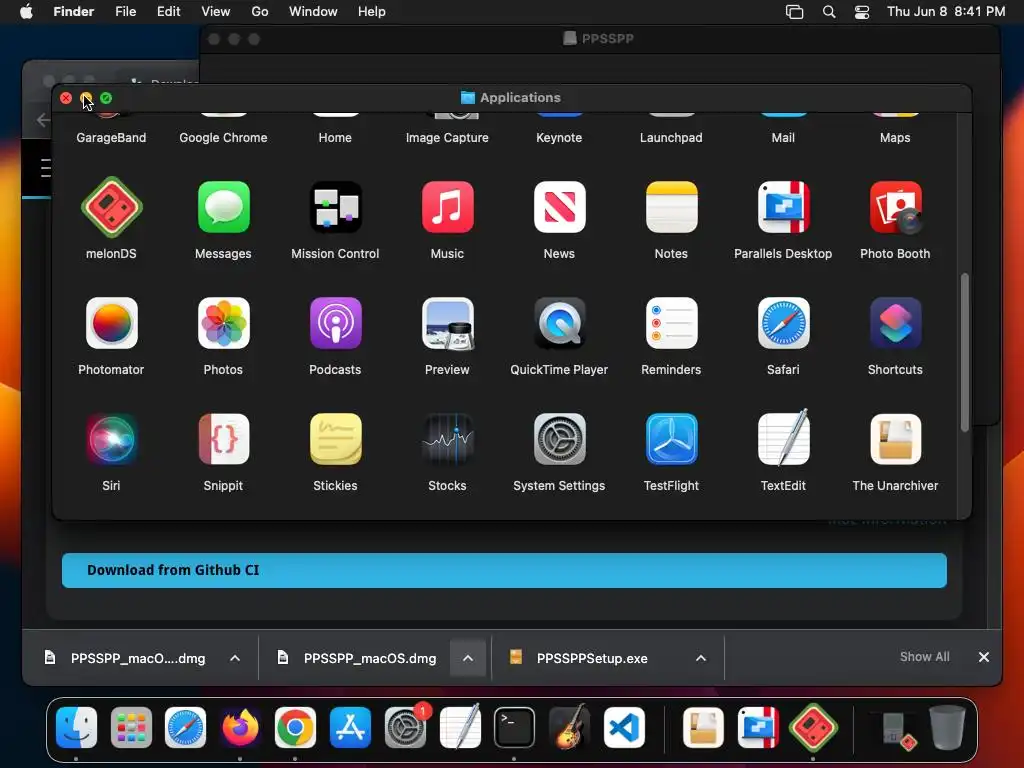Click the Keynote label in Applications
This screenshot has height=768, width=1024.
coord(559,138)
